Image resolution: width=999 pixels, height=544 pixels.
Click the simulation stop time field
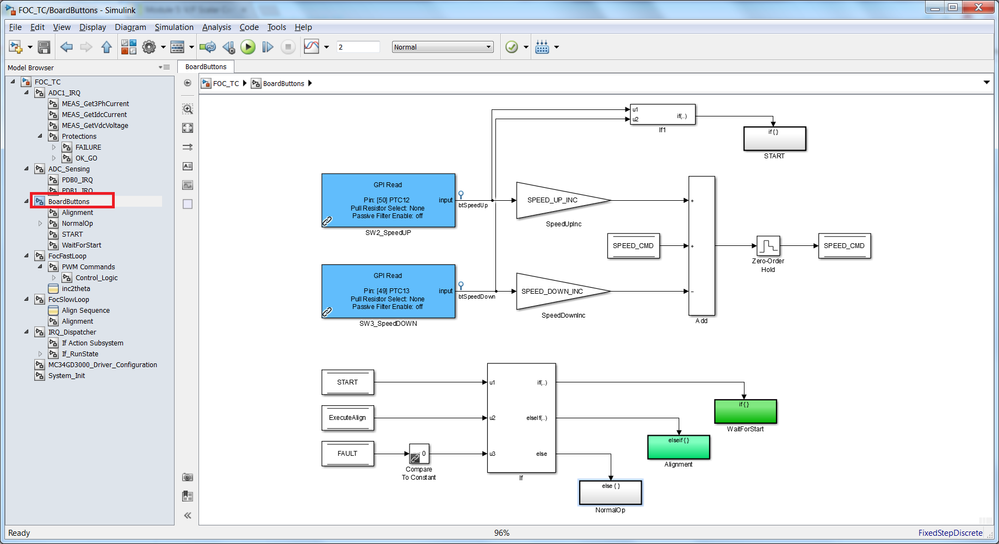tap(358, 47)
